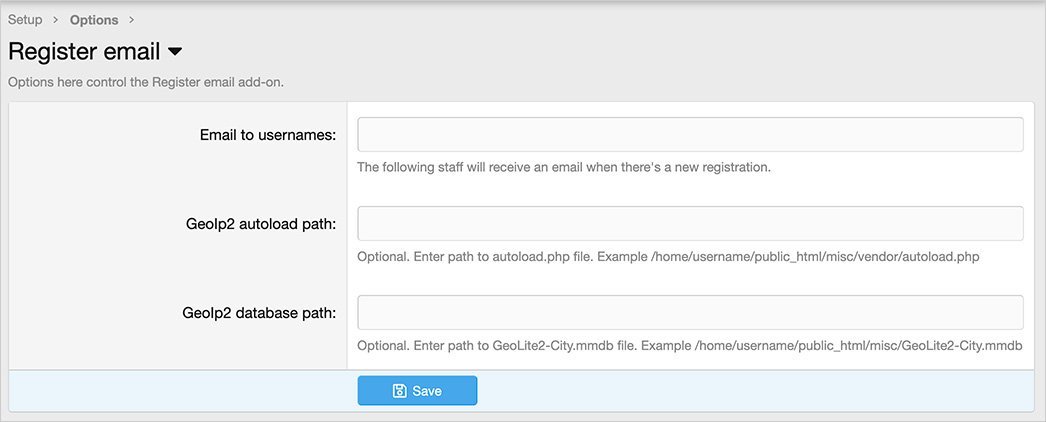Viewport: 1046px width, 422px height.
Task: Focus the GeoIp2 autoload path field
Action: click(x=690, y=223)
